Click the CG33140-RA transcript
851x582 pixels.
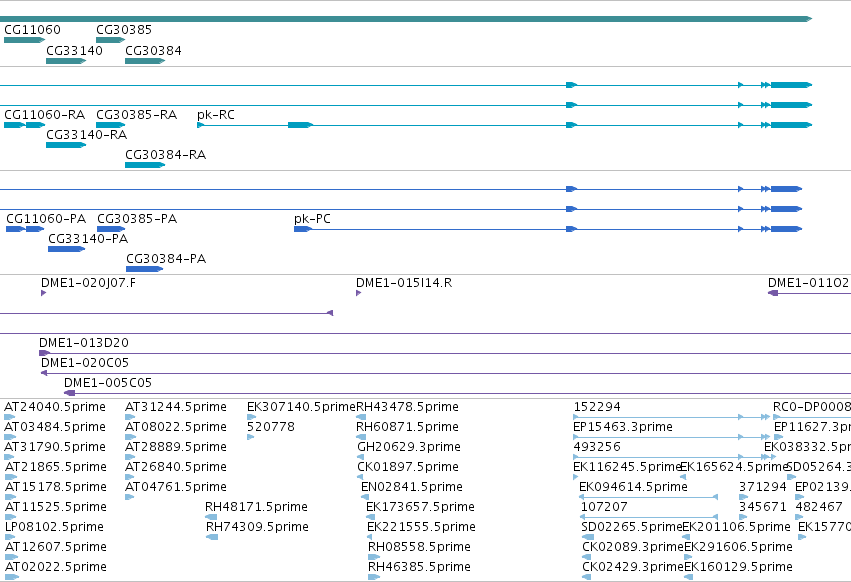[66, 145]
